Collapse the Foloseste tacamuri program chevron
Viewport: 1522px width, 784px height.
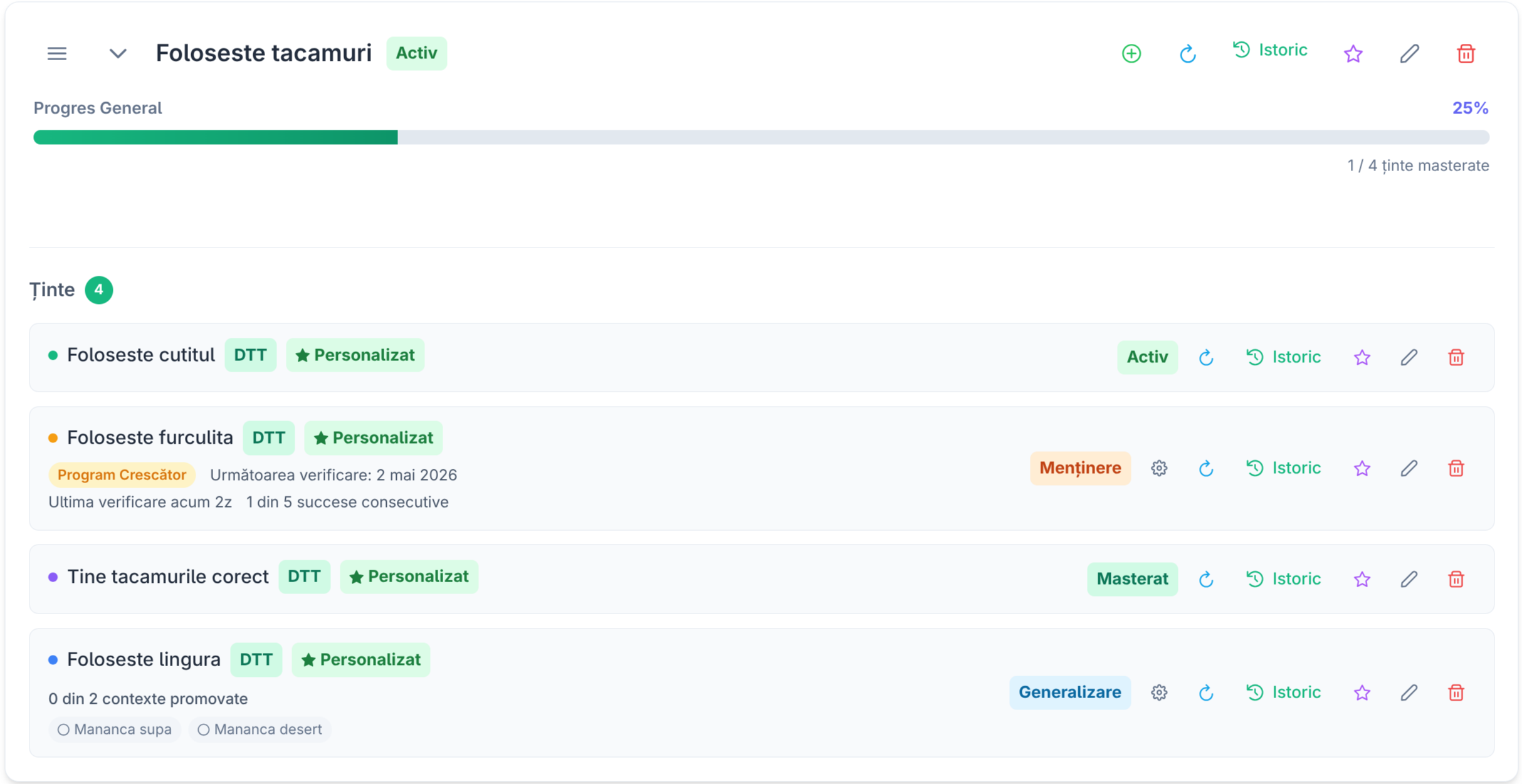click(118, 53)
